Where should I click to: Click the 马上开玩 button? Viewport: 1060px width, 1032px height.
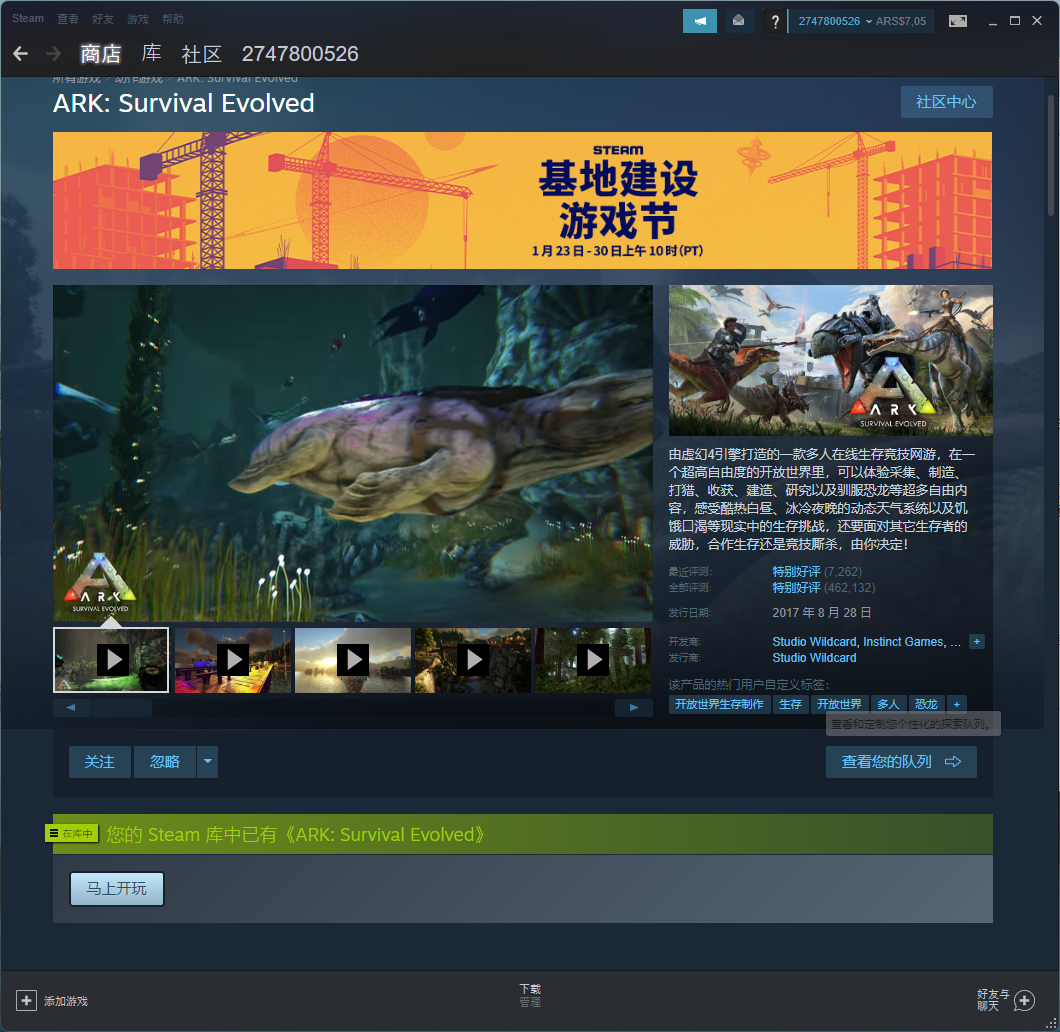[x=117, y=888]
